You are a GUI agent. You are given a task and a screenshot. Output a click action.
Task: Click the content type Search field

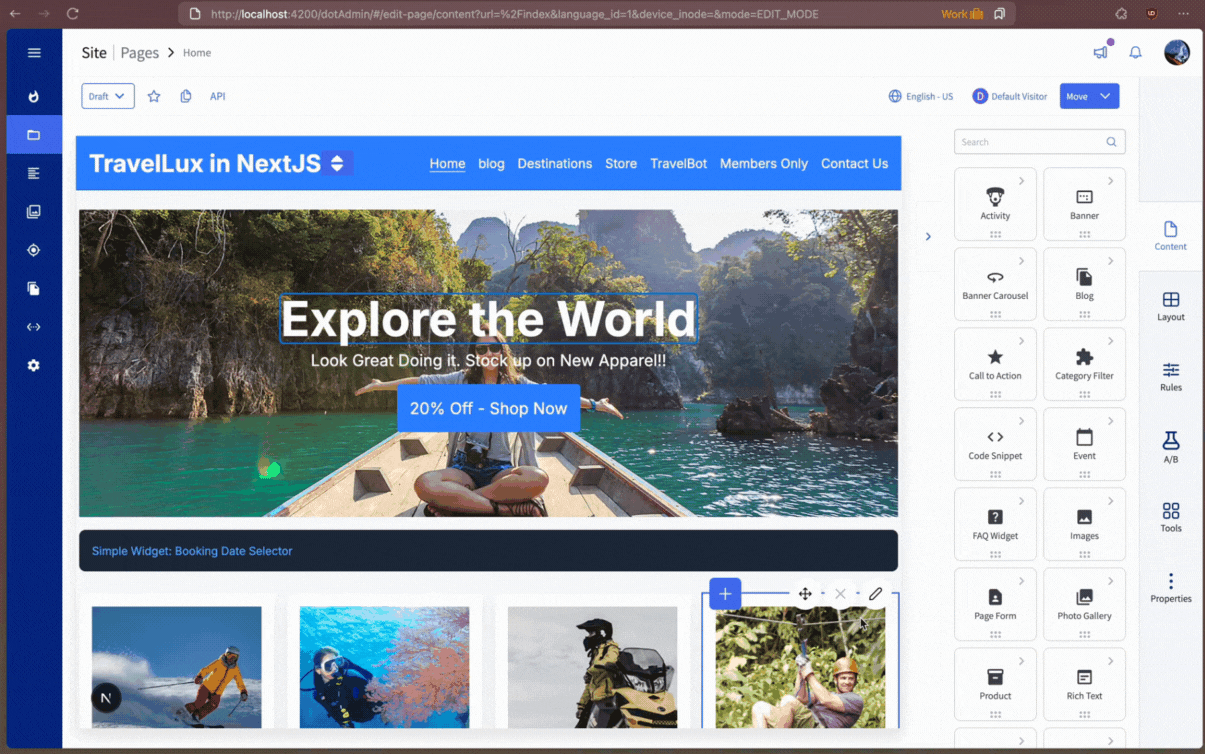tap(1032, 142)
